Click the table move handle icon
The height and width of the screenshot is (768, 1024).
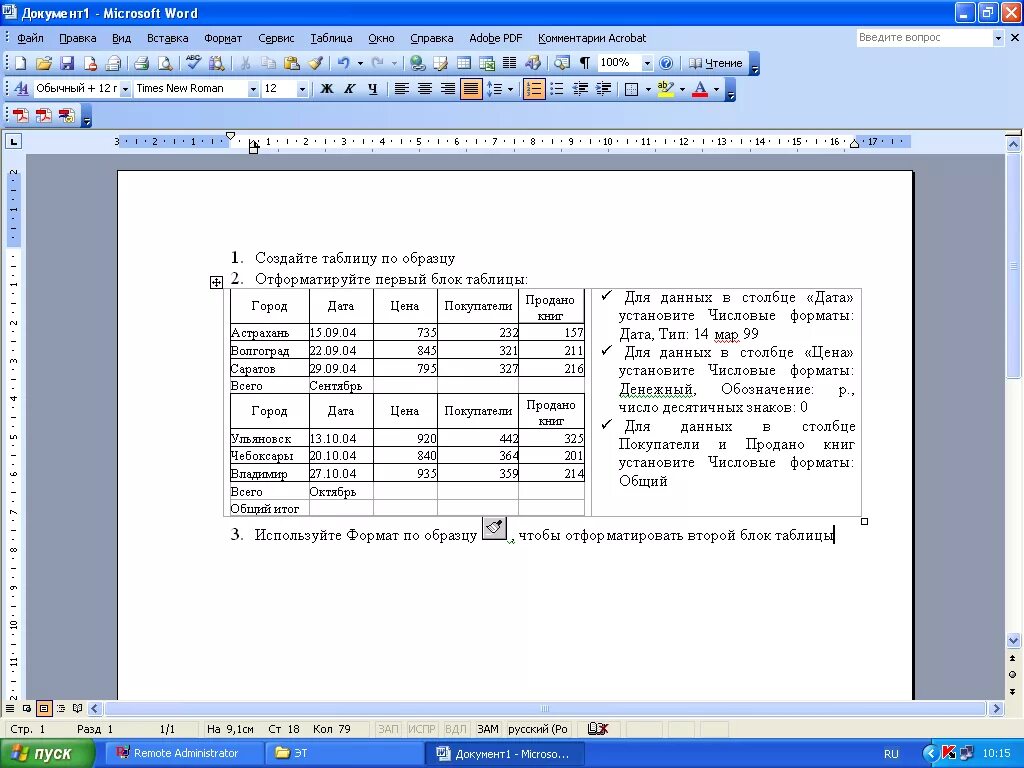tap(216, 282)
